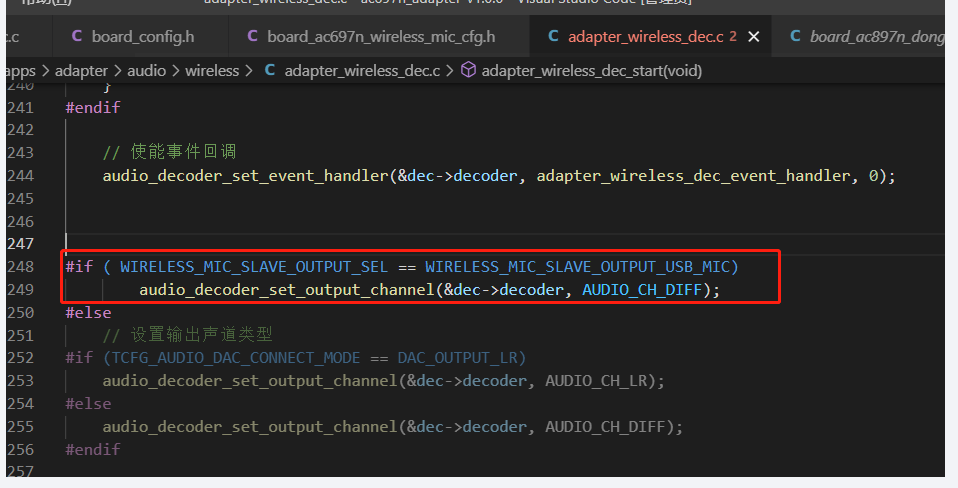This screenshot has width=958, height=488.
Task: Select the adapter_wireless_dec.c tab
Action: (x=645, y=37)
